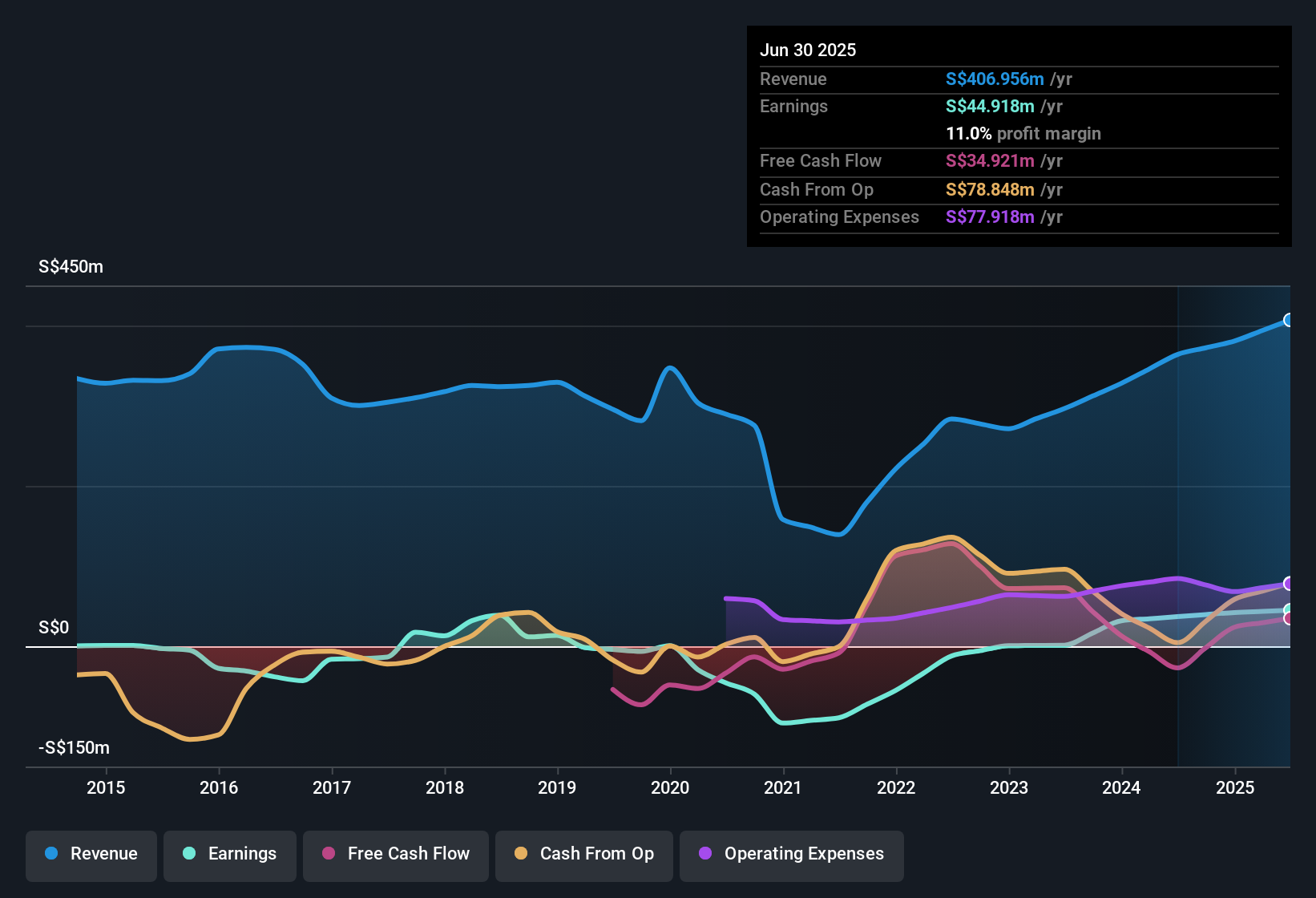Select the Free Cash Flow endpoint marker
The image size is (1316, 898).
(1289, 619)
